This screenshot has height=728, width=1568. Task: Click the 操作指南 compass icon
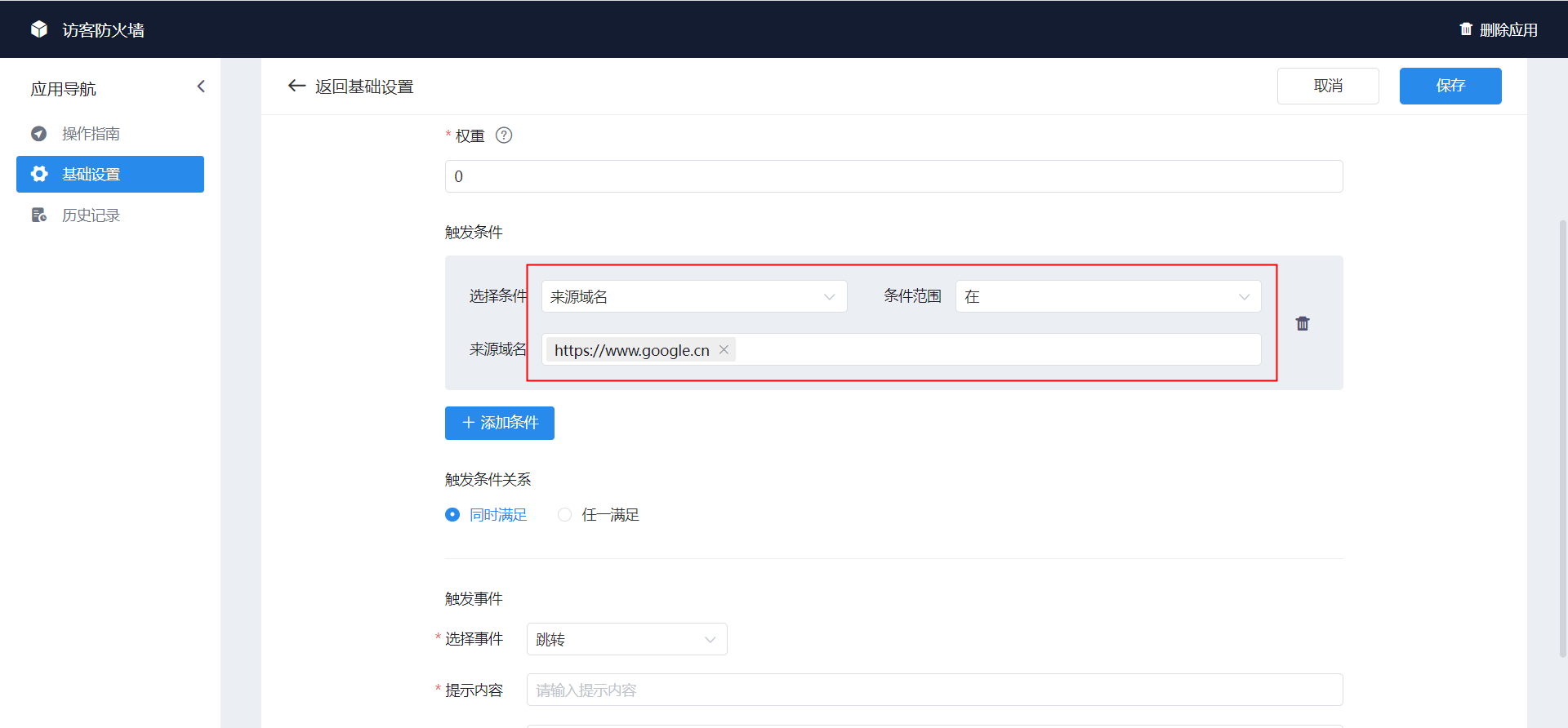coord(38,133)
